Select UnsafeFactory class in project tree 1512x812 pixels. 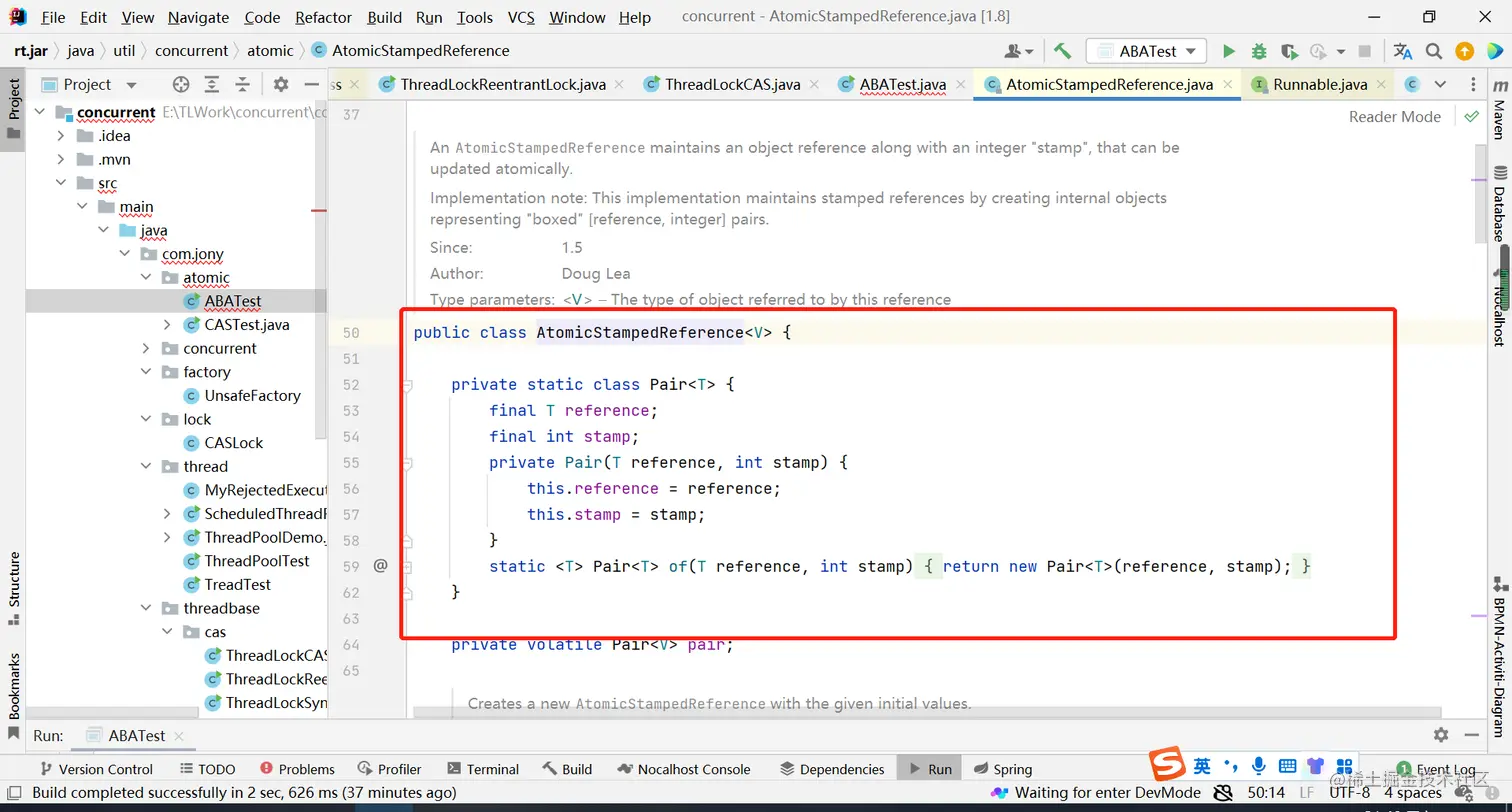pos(252,396)
